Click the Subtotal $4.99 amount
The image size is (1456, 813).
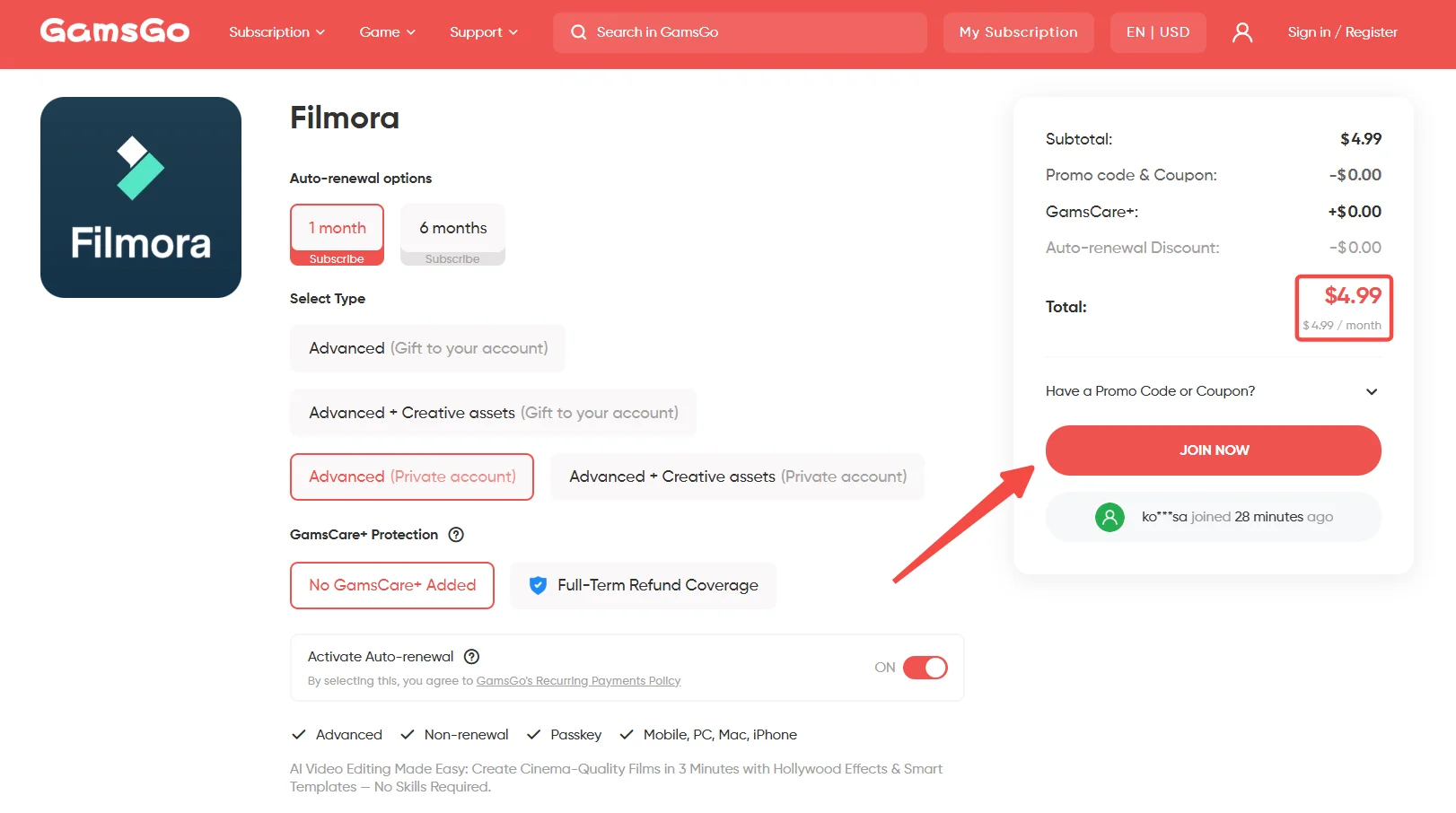[x=1361, y=139]
